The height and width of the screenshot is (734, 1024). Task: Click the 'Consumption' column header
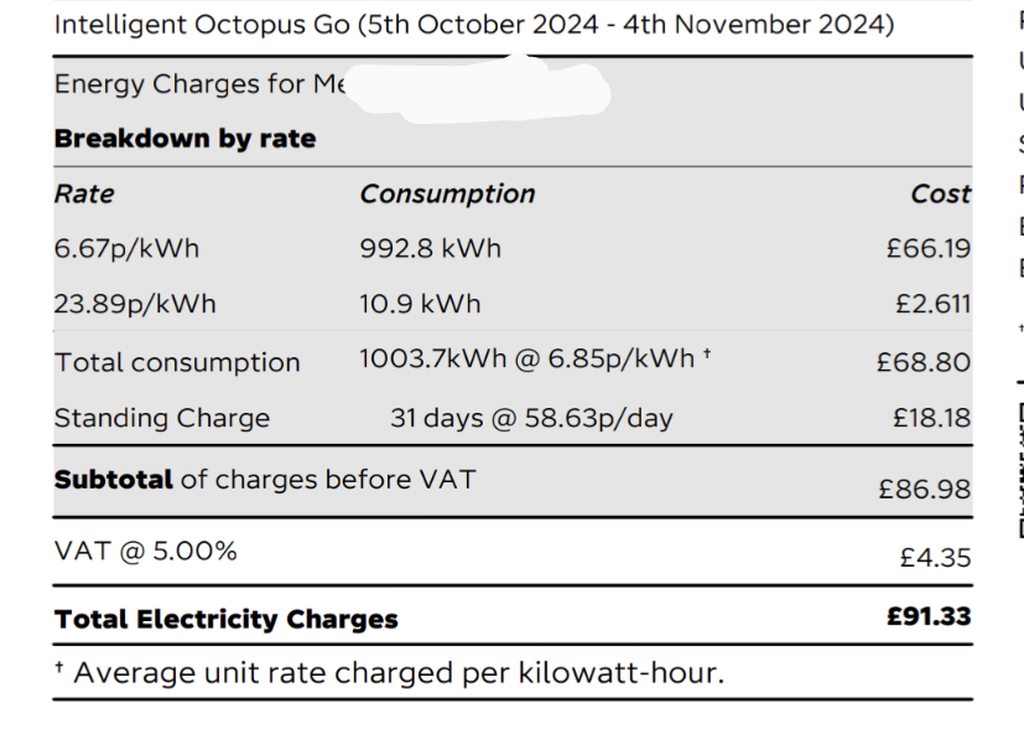[x=447, y=193]
